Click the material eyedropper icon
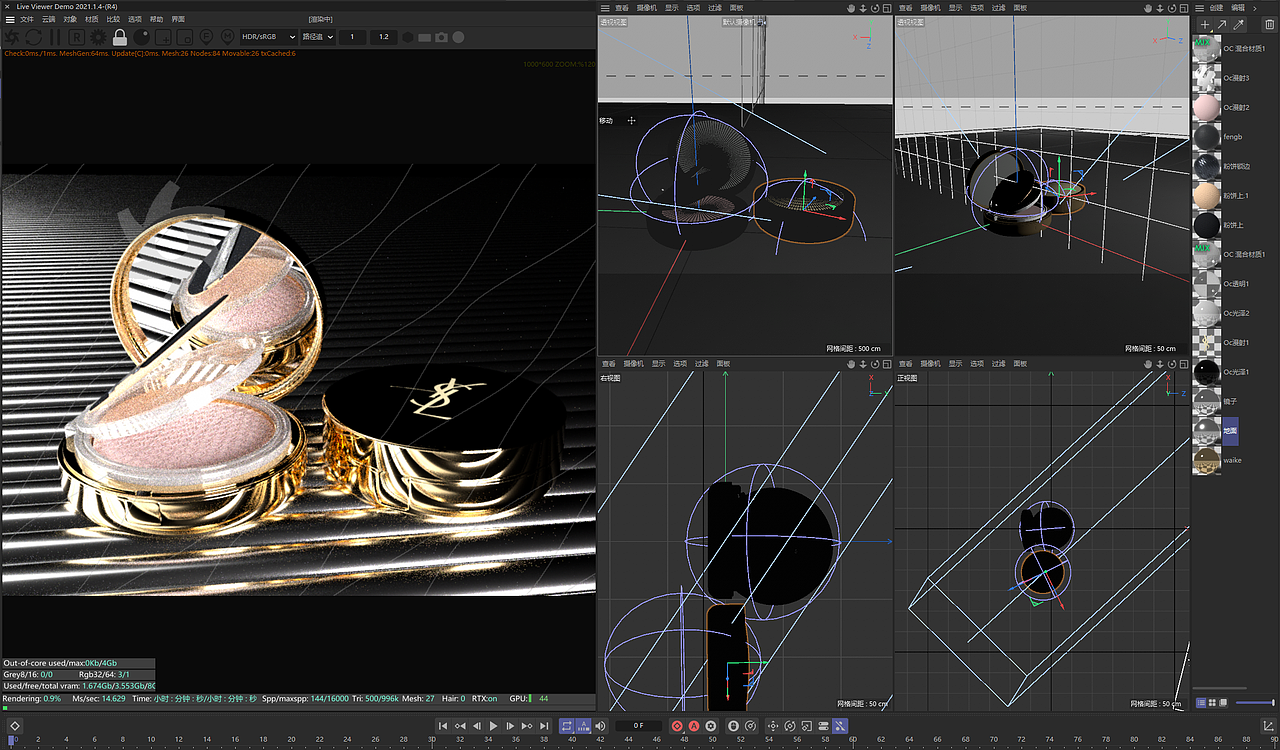1280x750 pixels. (1238, 24)
